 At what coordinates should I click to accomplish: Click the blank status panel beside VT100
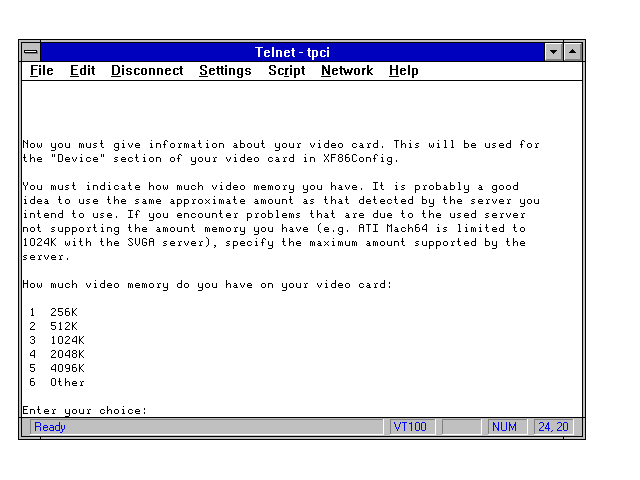[460, 427]
